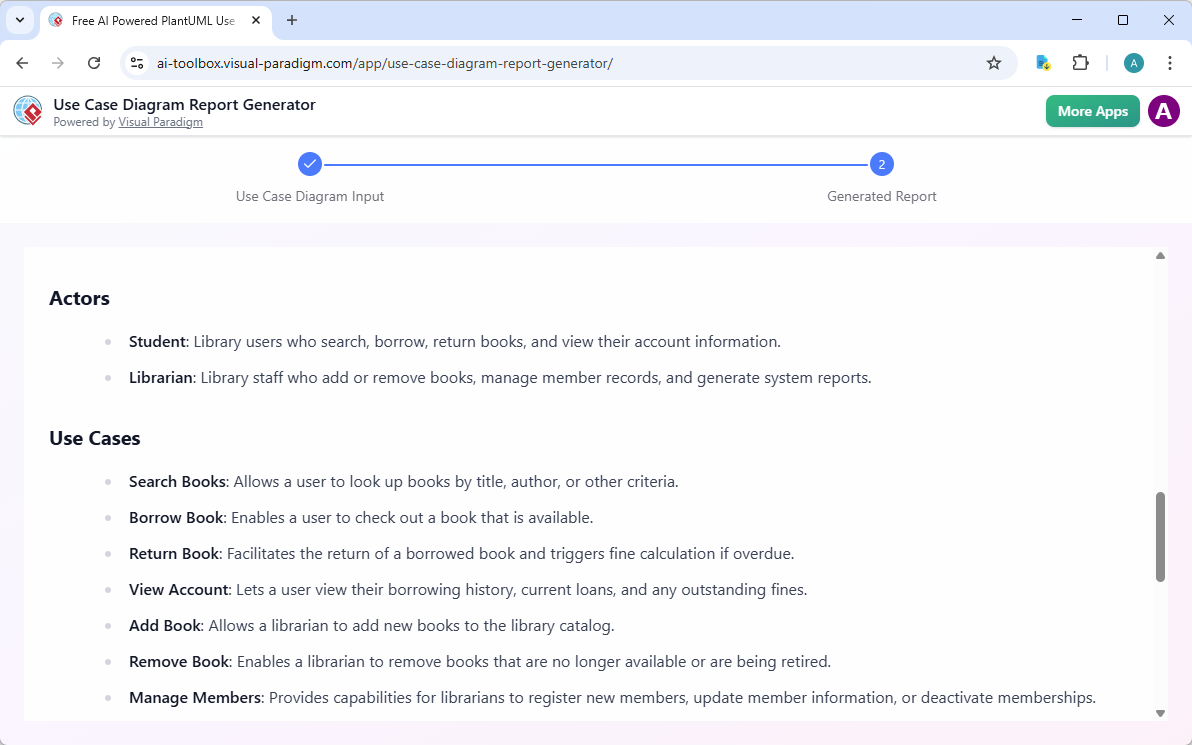The height and width of the screenshot is (745, 1192).
Task: Open a new browser tab
Action: coord(291,20)
